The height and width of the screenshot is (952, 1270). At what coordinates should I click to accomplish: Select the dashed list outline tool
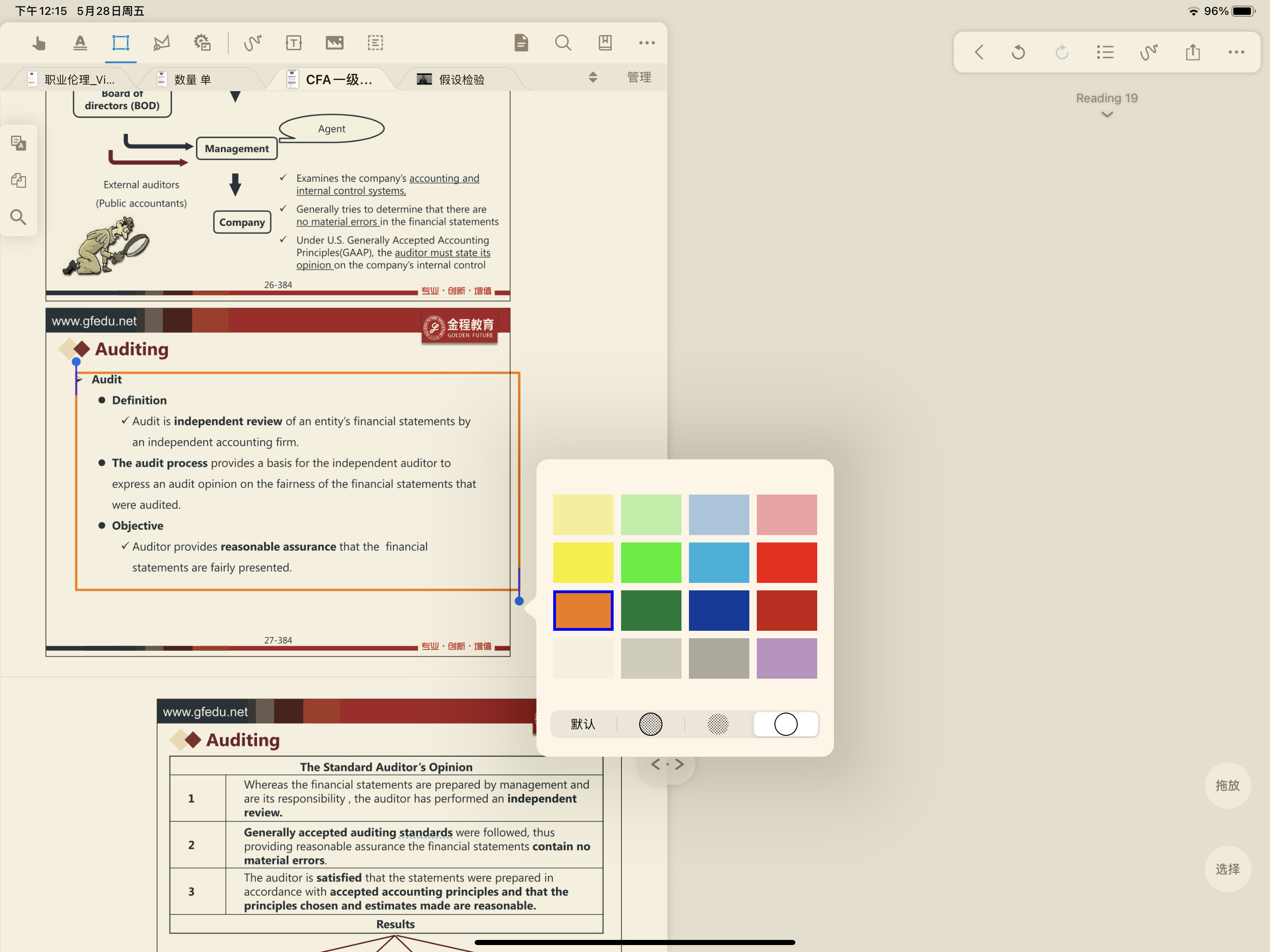point(376,43)
